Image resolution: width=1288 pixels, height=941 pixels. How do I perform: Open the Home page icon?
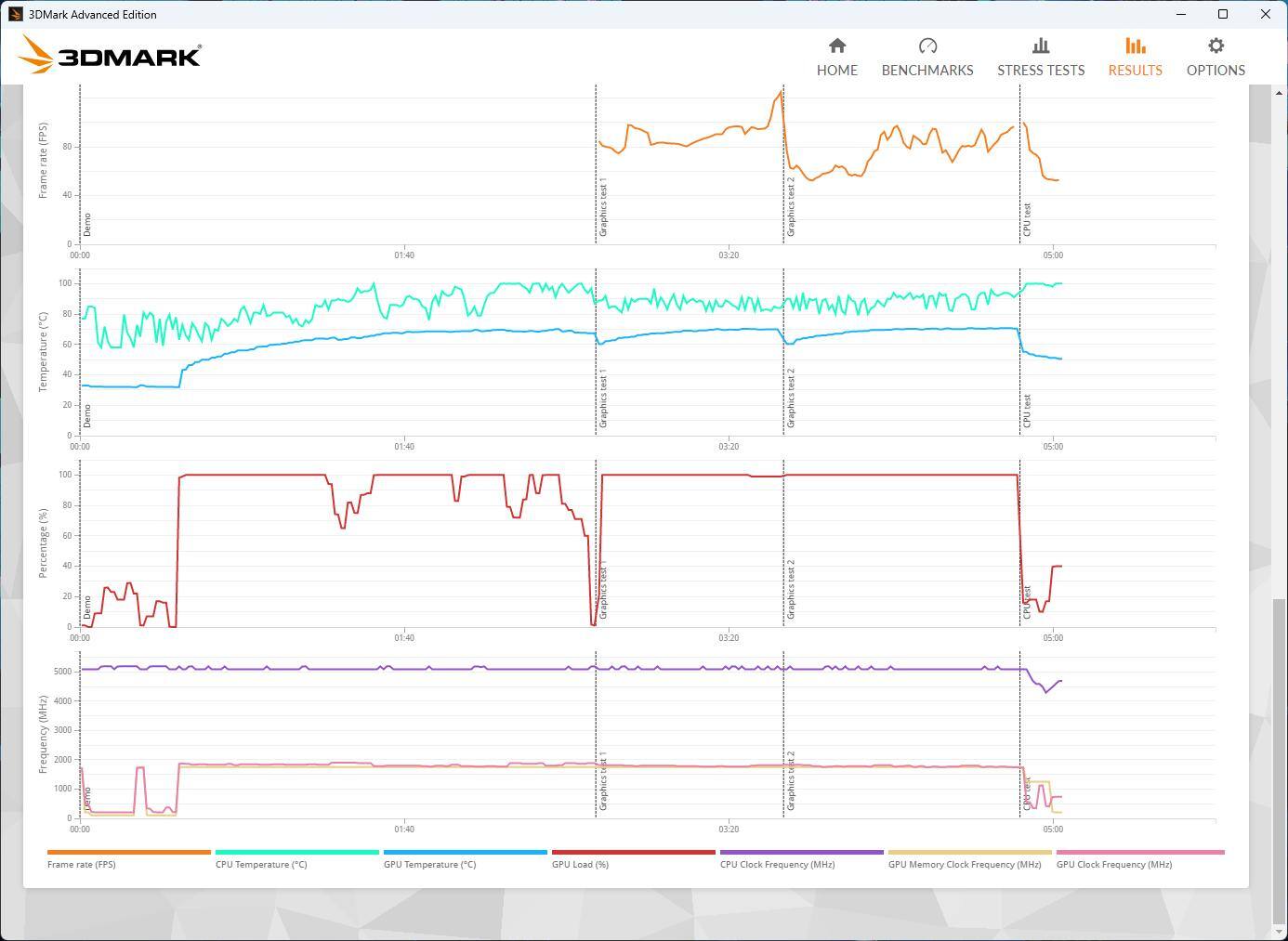tap(836, 46)
